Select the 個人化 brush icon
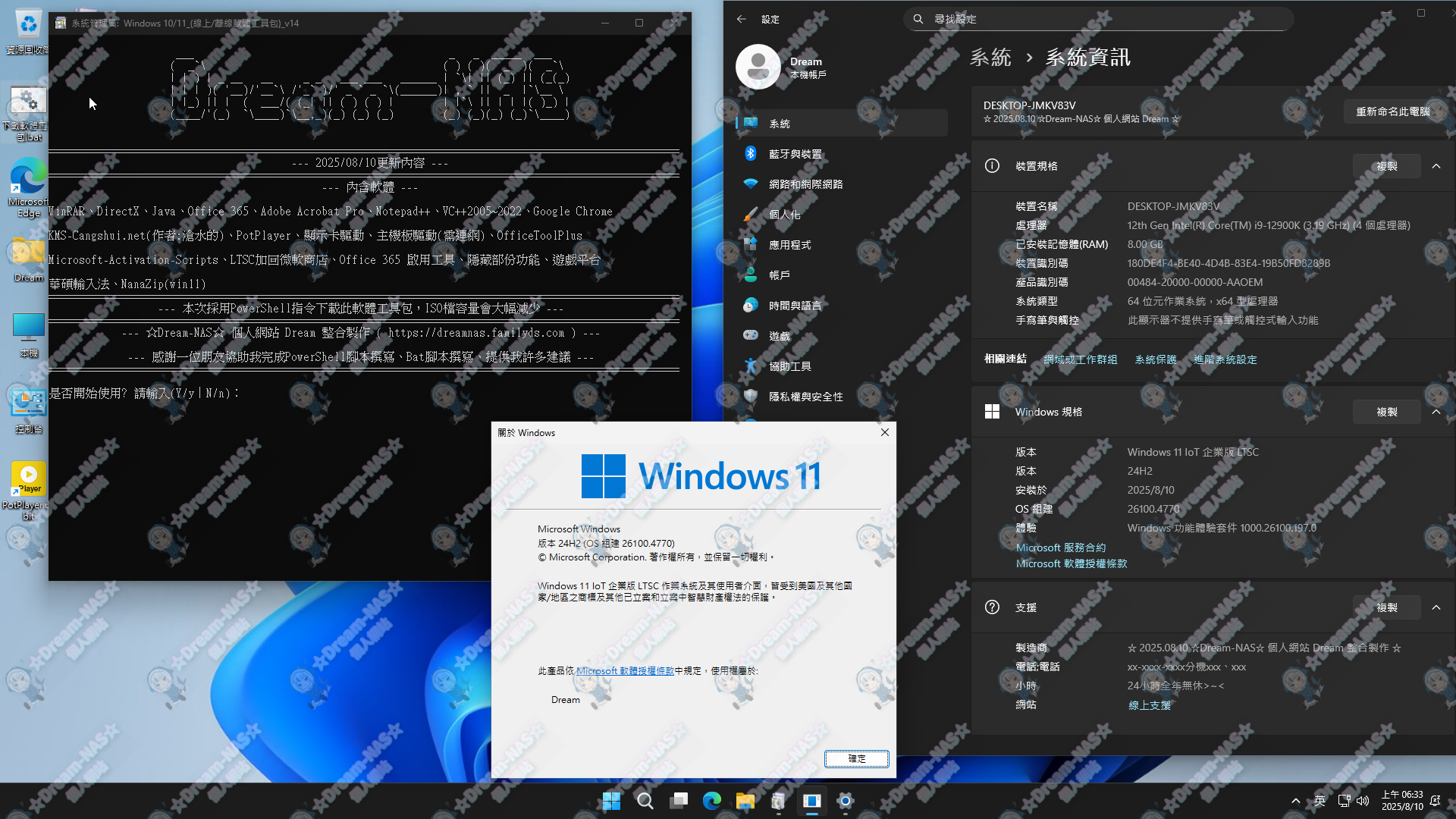The height and width of the screenshot is (819, 1456). 751,215
